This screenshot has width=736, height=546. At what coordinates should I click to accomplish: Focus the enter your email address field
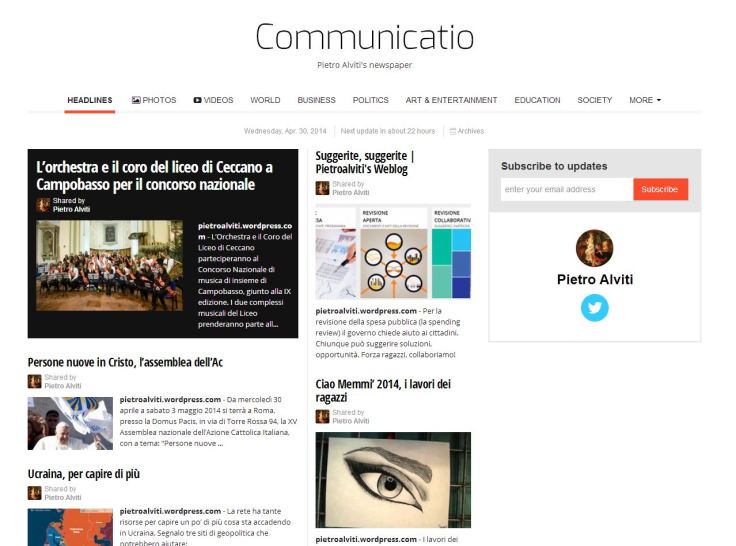[567, 189]
